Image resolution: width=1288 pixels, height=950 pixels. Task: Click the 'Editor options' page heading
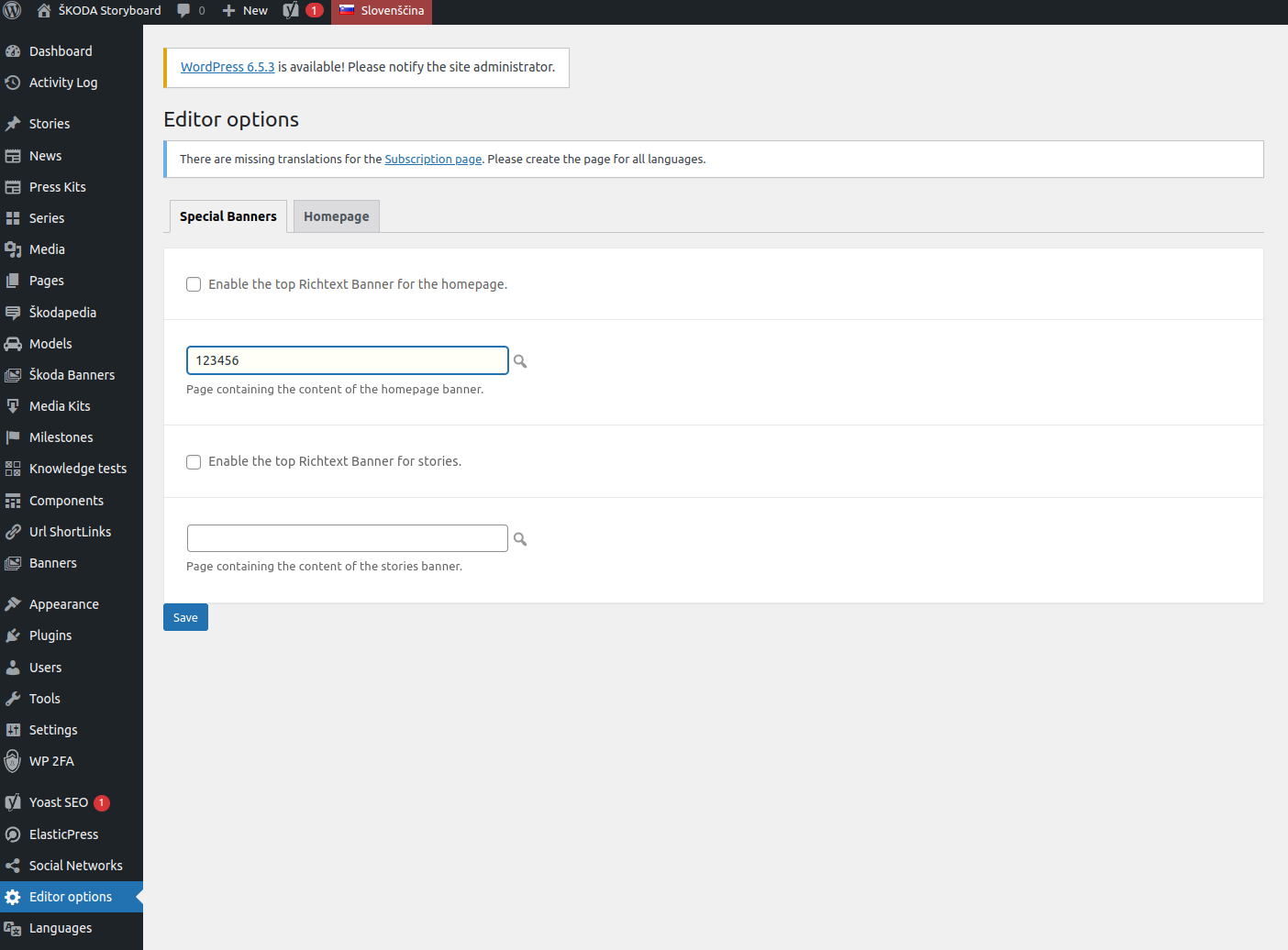click(x=231, y=119)
